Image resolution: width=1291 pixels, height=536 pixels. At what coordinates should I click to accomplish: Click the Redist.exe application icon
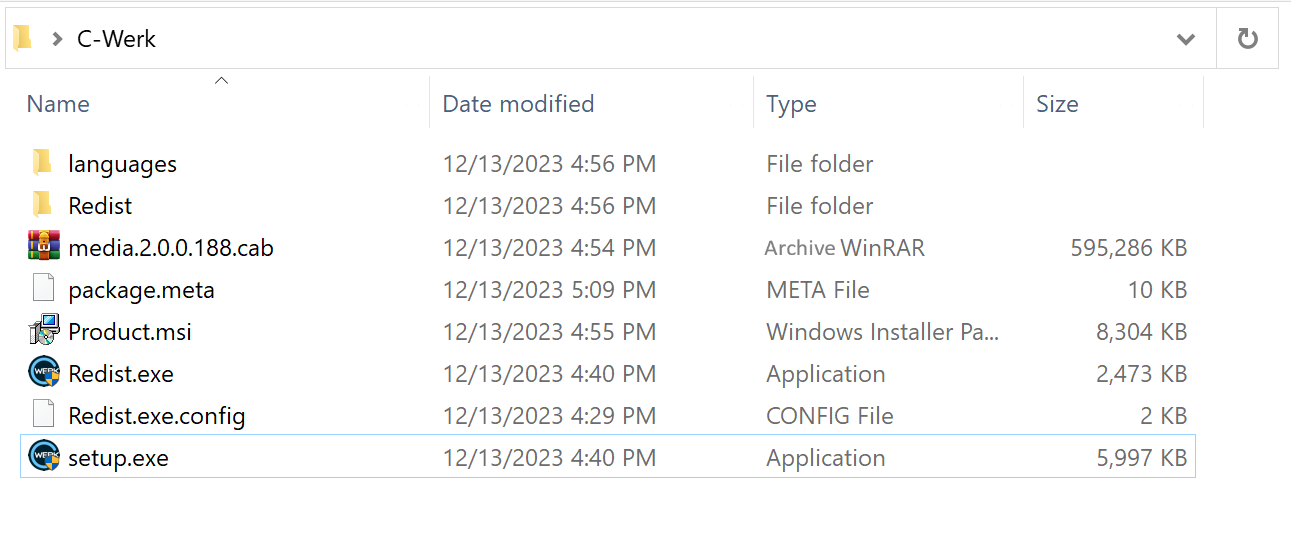click(x=43, y=373)
